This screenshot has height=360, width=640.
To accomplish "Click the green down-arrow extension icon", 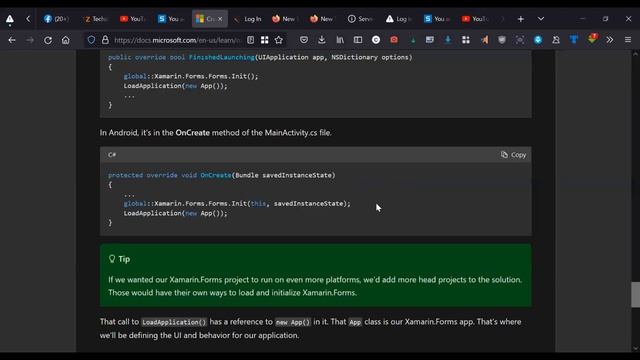I will coord(413,40).
